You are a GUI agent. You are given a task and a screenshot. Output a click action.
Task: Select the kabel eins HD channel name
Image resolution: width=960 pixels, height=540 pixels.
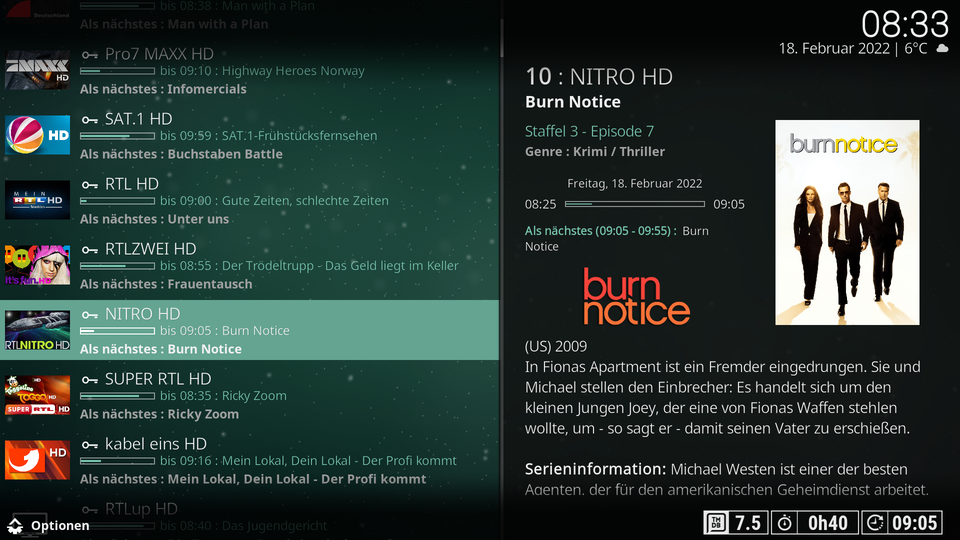[x=156, y=443]
